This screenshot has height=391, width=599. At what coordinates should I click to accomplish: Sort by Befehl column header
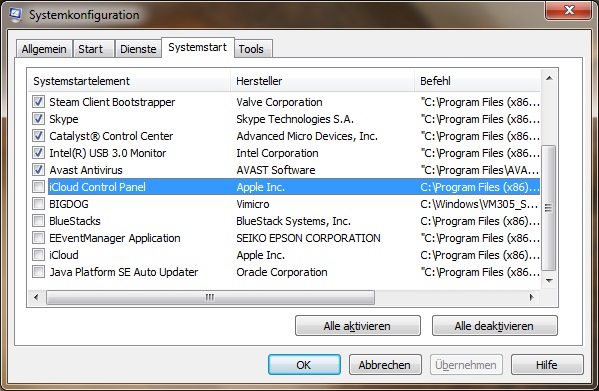click(x=478, y=81)
